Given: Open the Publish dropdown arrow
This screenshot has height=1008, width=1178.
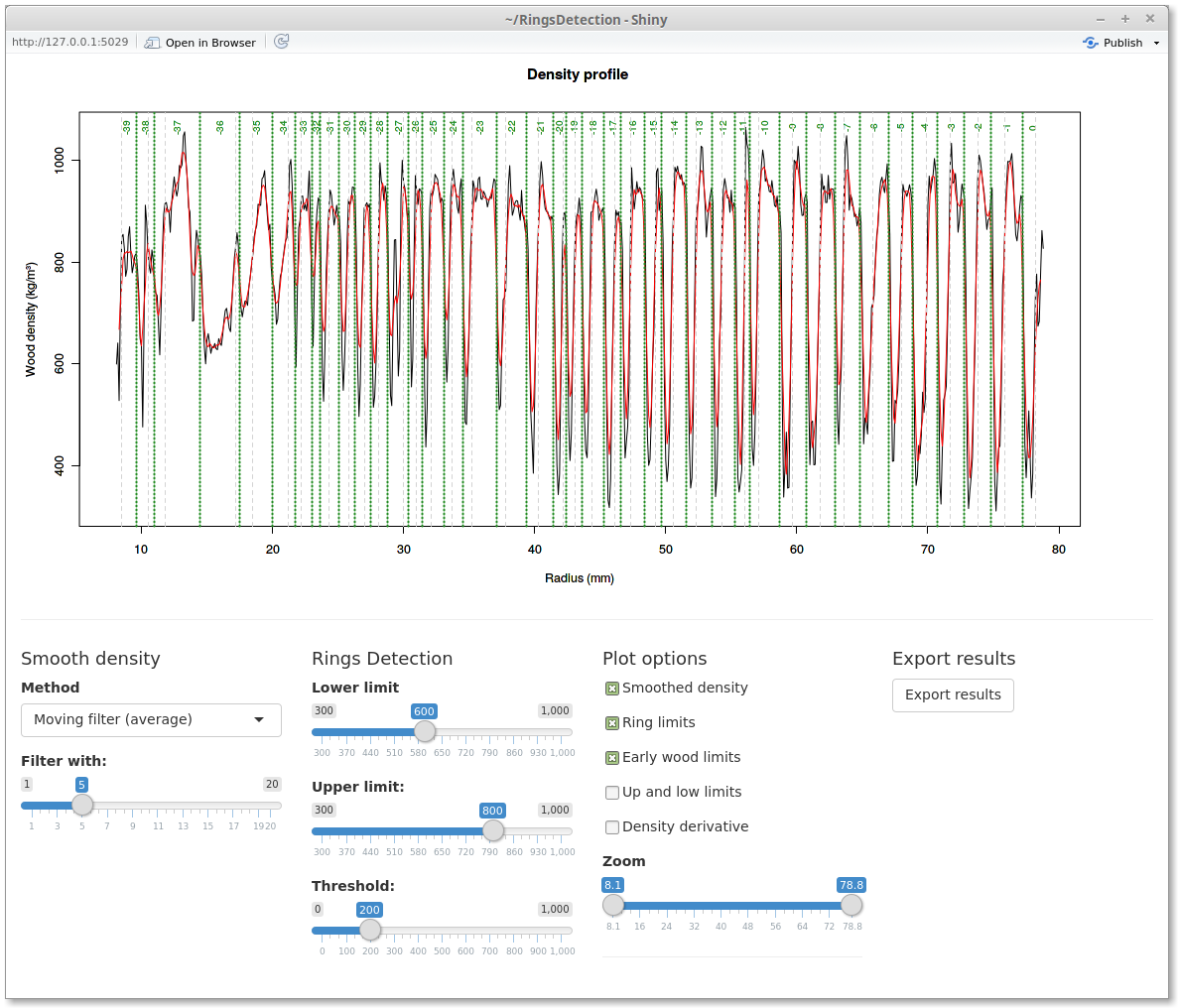Looking at the screenshot, I should click(1156, 44).
